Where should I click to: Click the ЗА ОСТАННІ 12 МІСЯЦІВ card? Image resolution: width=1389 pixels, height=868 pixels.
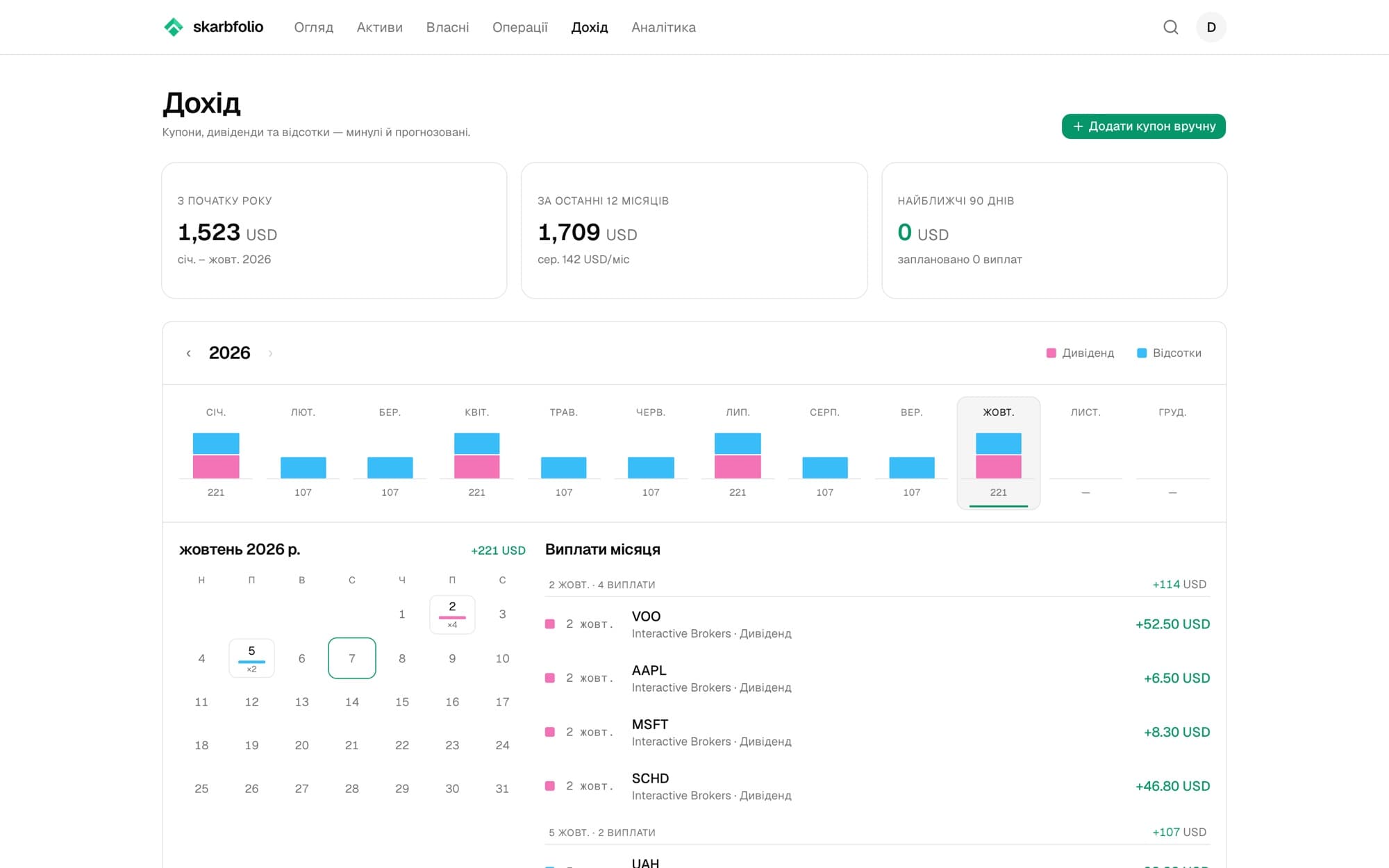pos(694,231)
